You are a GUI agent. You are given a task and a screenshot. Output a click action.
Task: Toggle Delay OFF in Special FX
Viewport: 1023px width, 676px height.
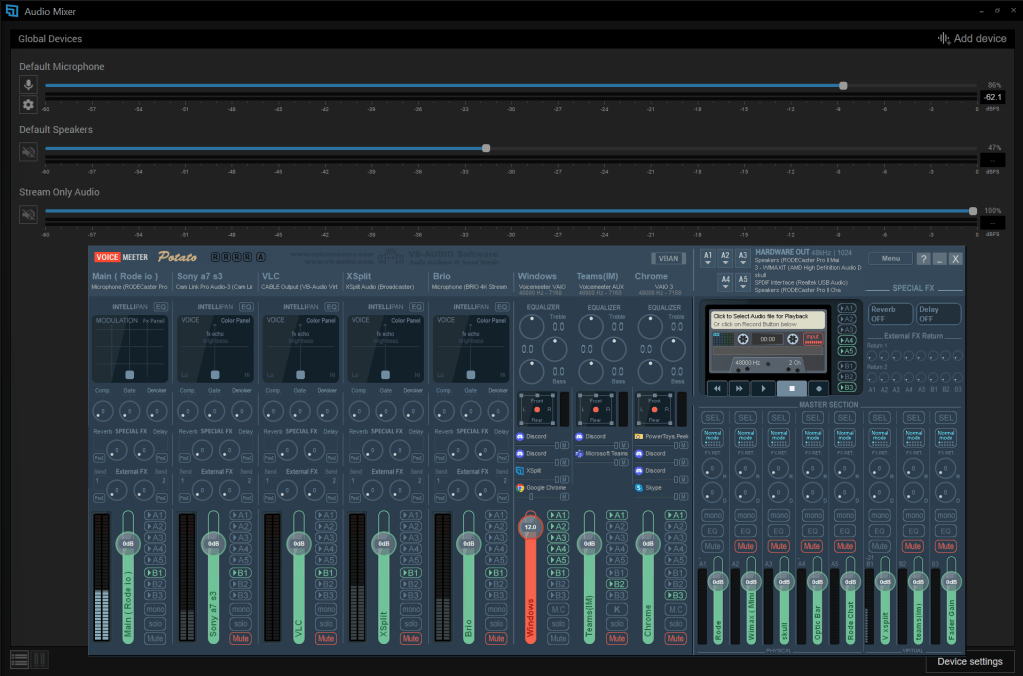coord(938,314)
